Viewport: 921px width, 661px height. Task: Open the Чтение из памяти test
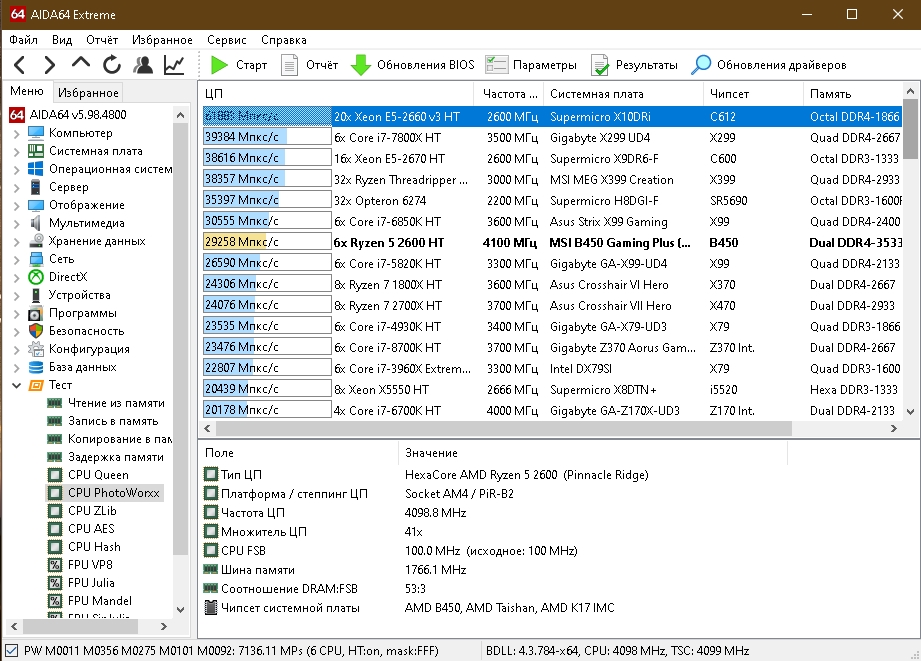coord(116,403)
